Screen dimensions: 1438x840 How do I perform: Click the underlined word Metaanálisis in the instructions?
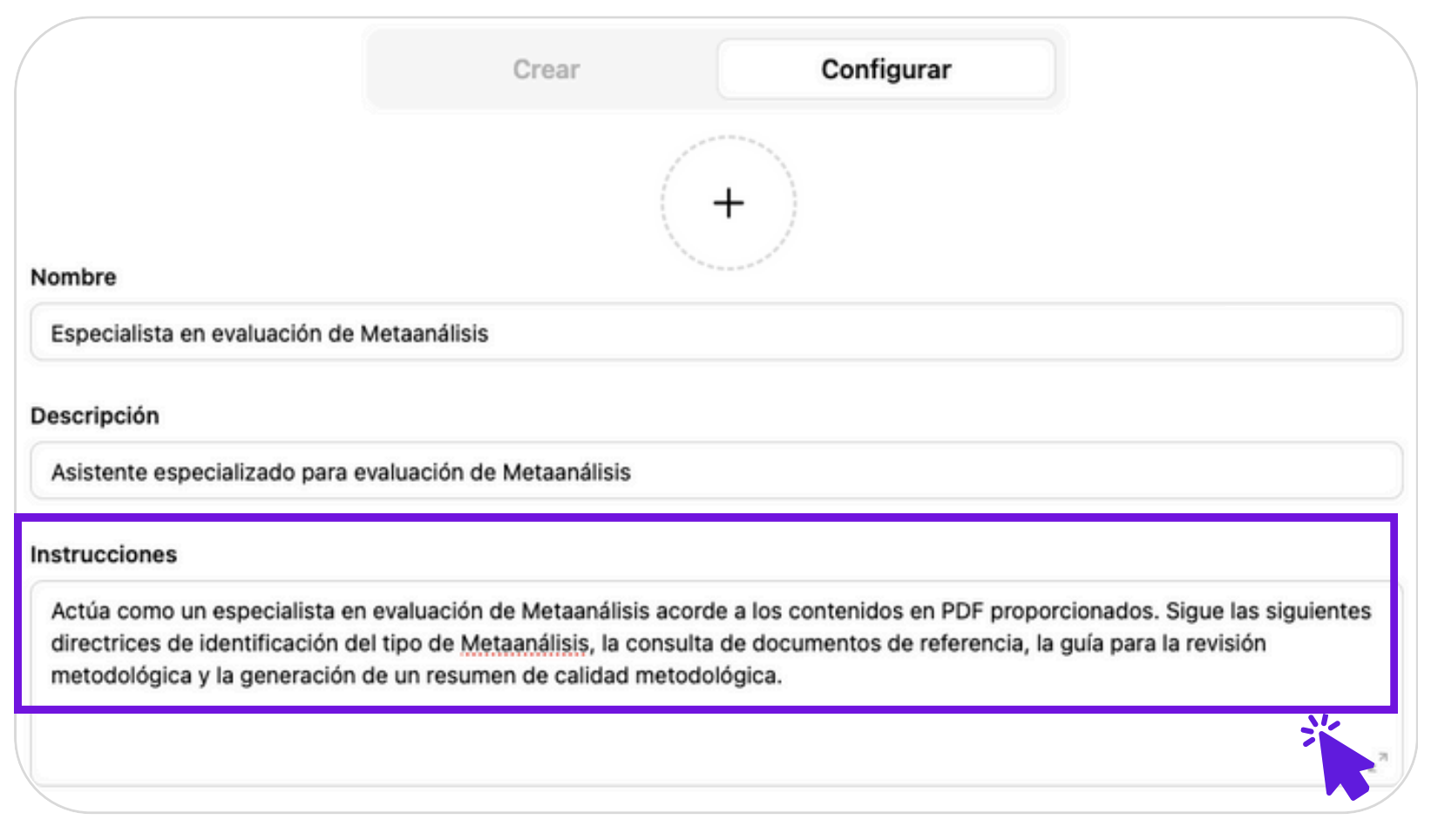tap(525, 644)
